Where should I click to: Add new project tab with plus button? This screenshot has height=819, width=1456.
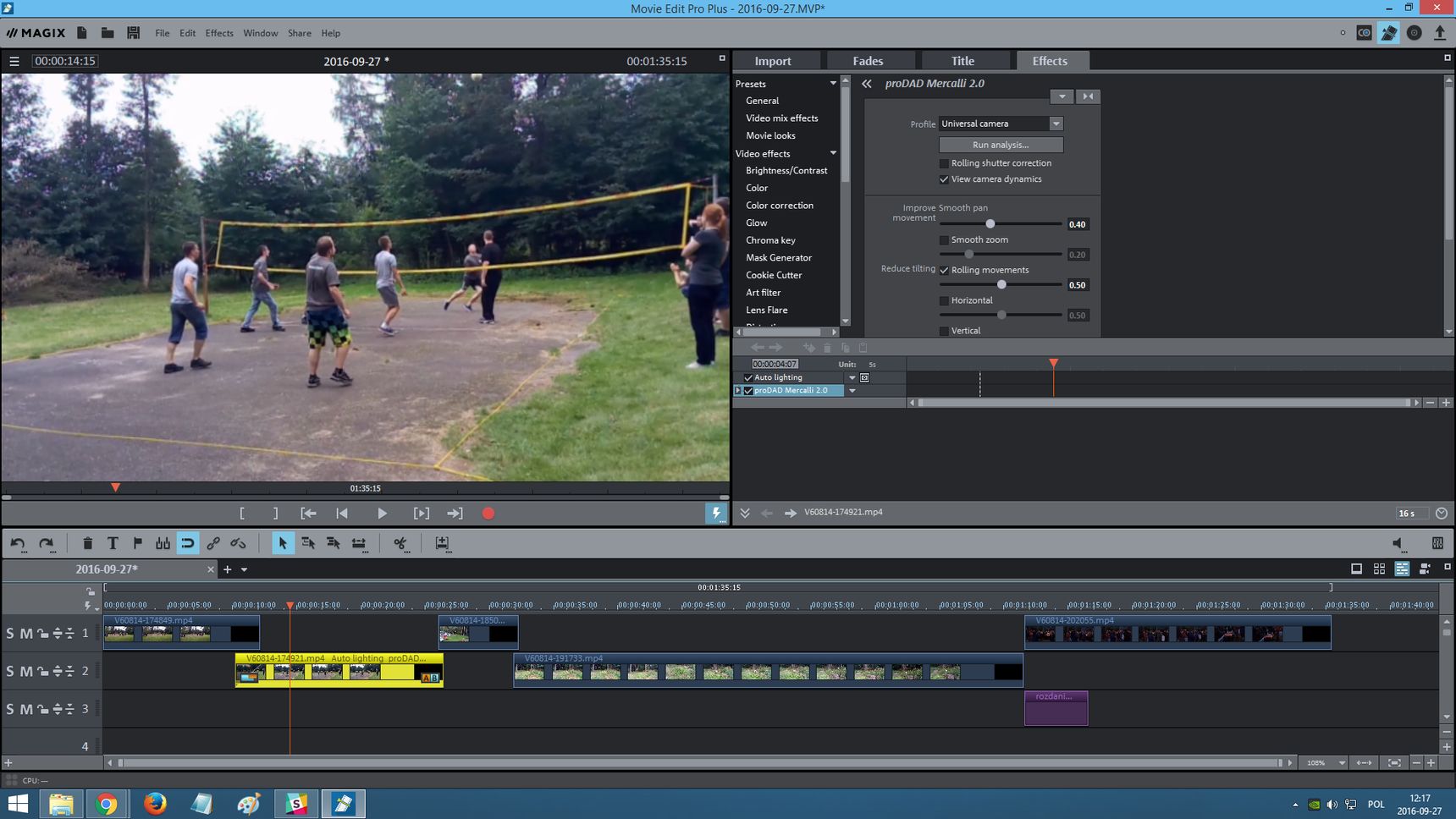[x=227, y=569]
